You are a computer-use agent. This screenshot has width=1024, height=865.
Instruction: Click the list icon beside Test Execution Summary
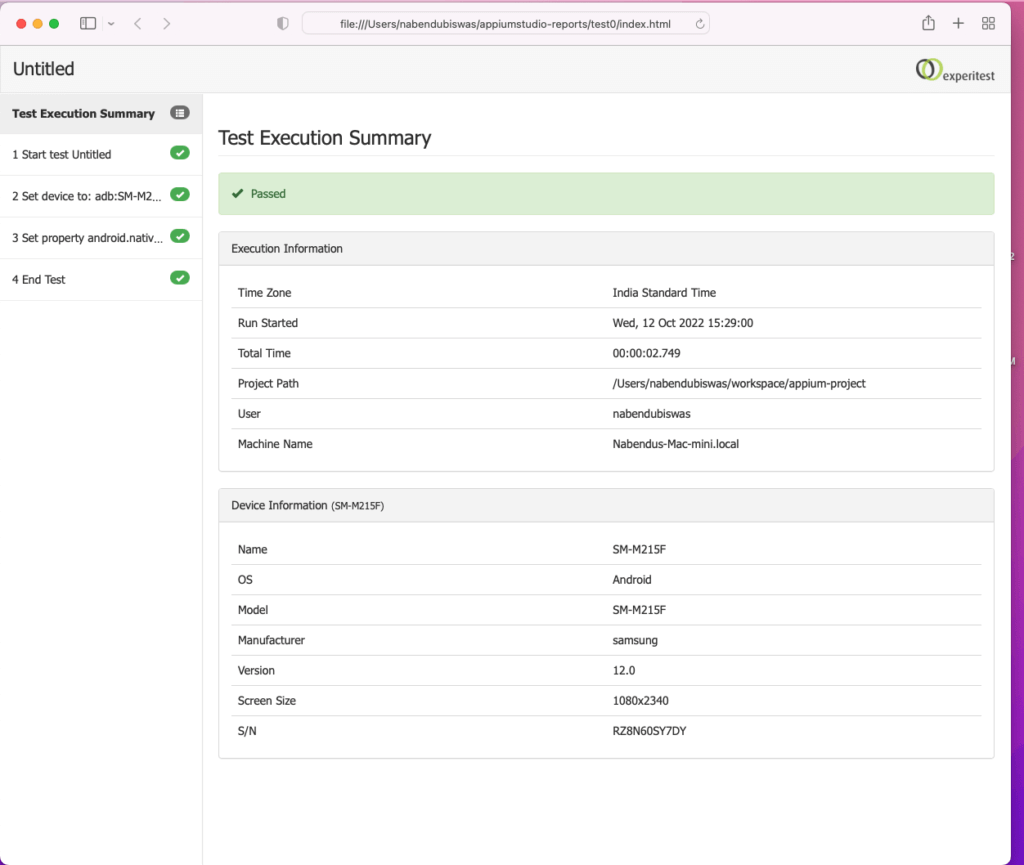(x=180, y=113)
